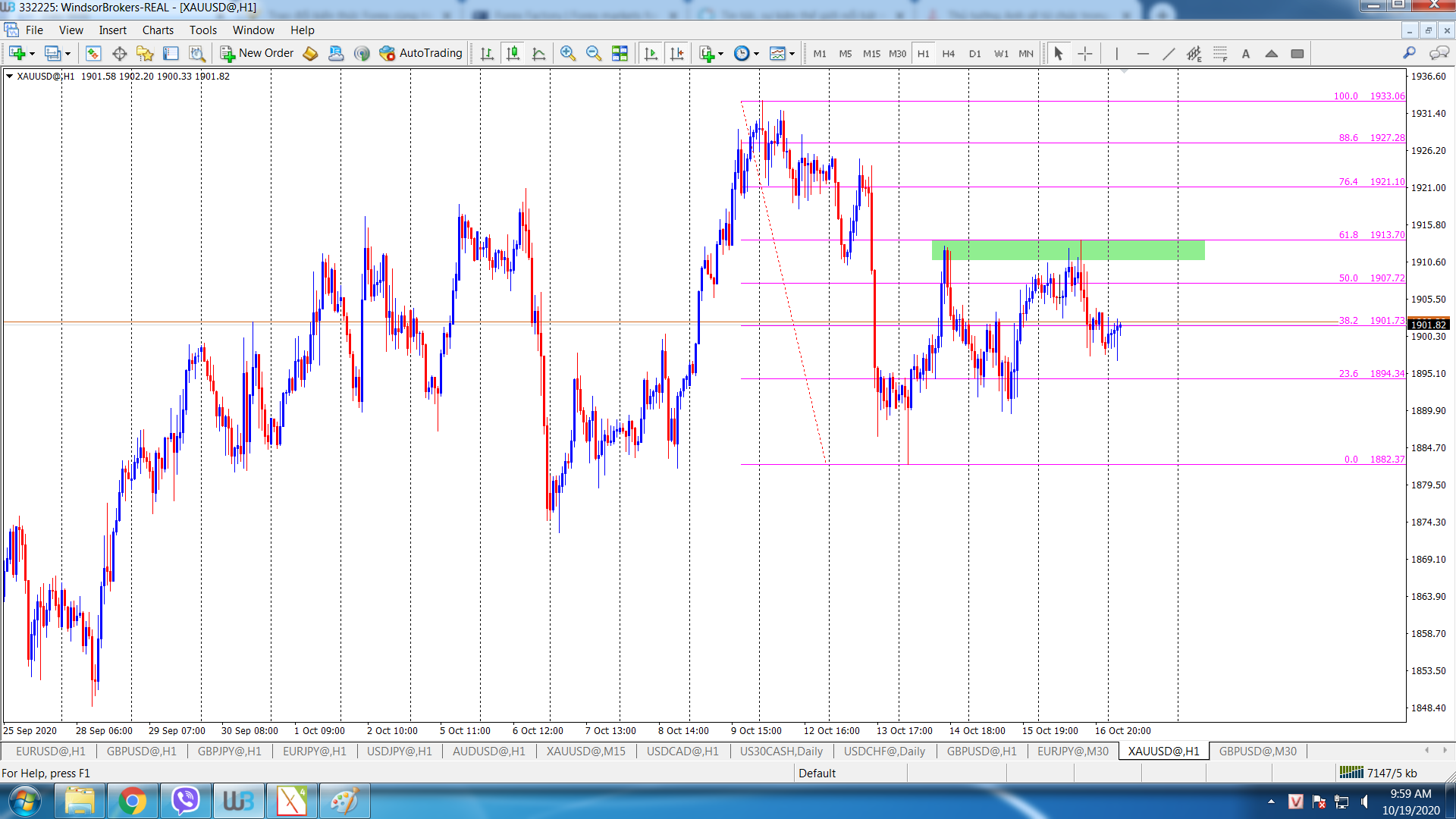Screen dimensions: 1456x819
Task: Open the Strategy Tester icon
Action: click(x=196, y=53)
